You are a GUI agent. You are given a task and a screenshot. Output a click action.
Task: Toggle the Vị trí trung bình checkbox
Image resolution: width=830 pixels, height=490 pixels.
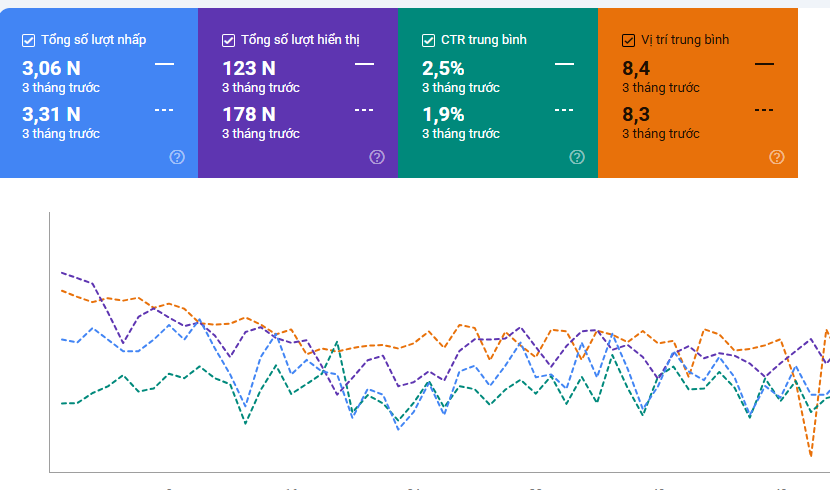[628, 40]
